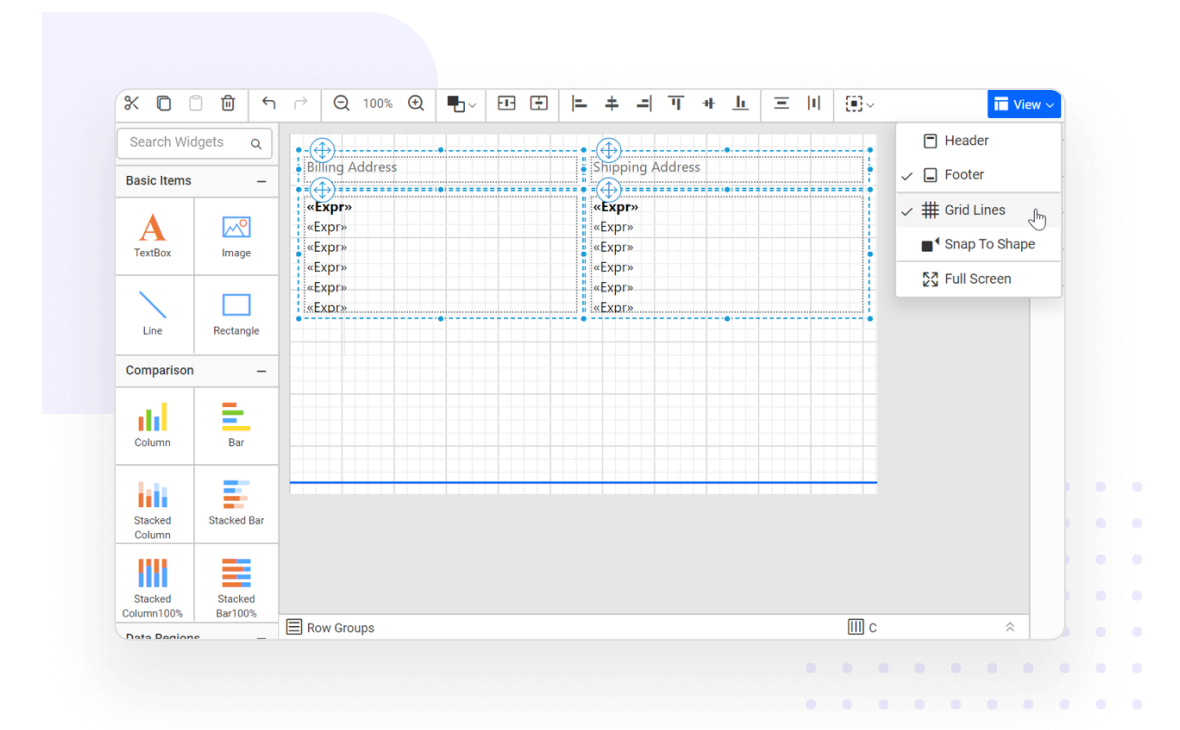
Task: Collapse the Comparison section
Action: [261, 371]
